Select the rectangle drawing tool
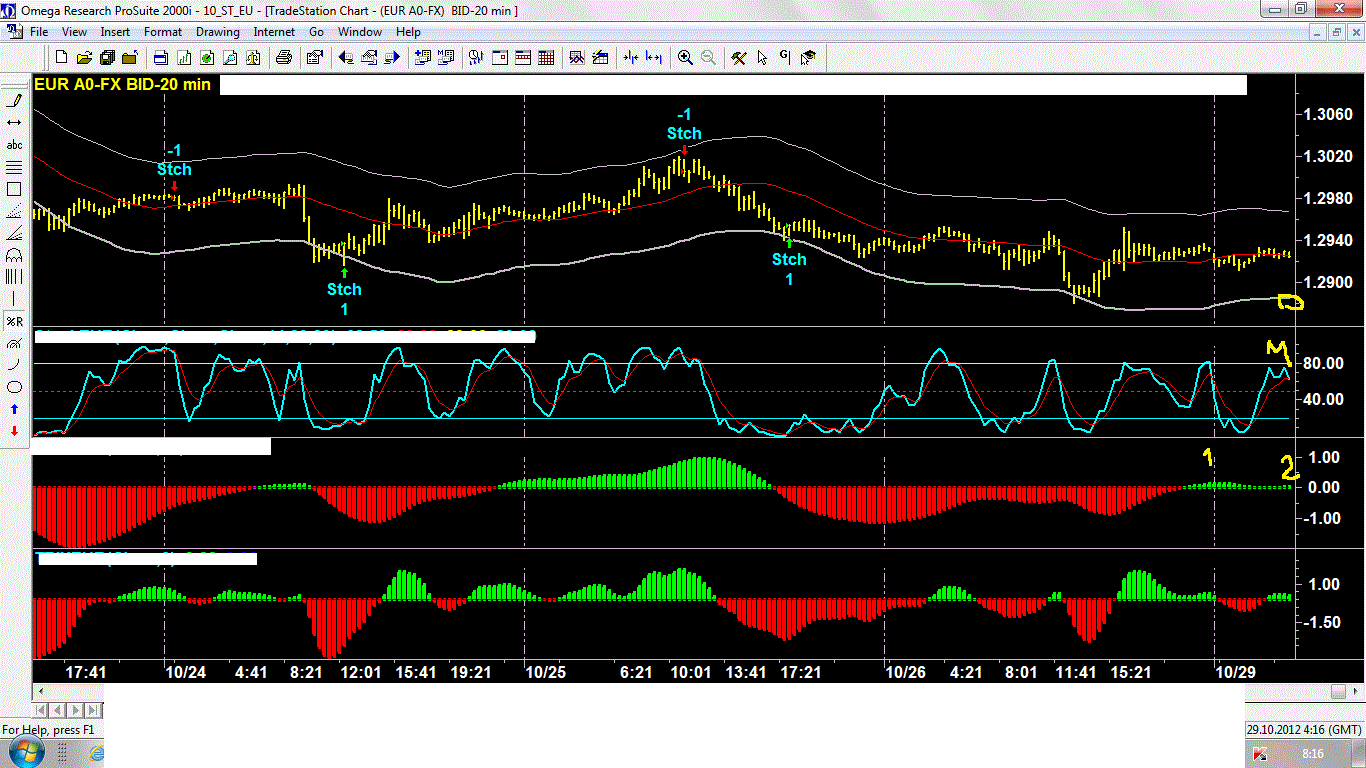The height and width of the screenshot is (768, 1366). coord(14,189)
